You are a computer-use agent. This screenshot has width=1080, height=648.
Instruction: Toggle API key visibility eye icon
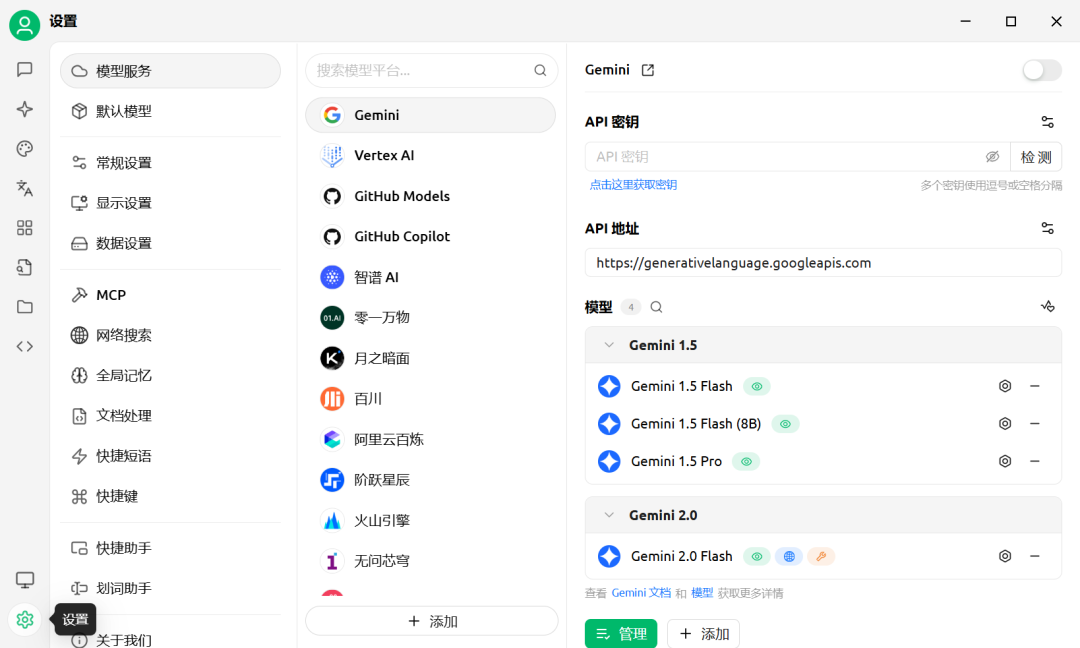click(x=992, y=157)
